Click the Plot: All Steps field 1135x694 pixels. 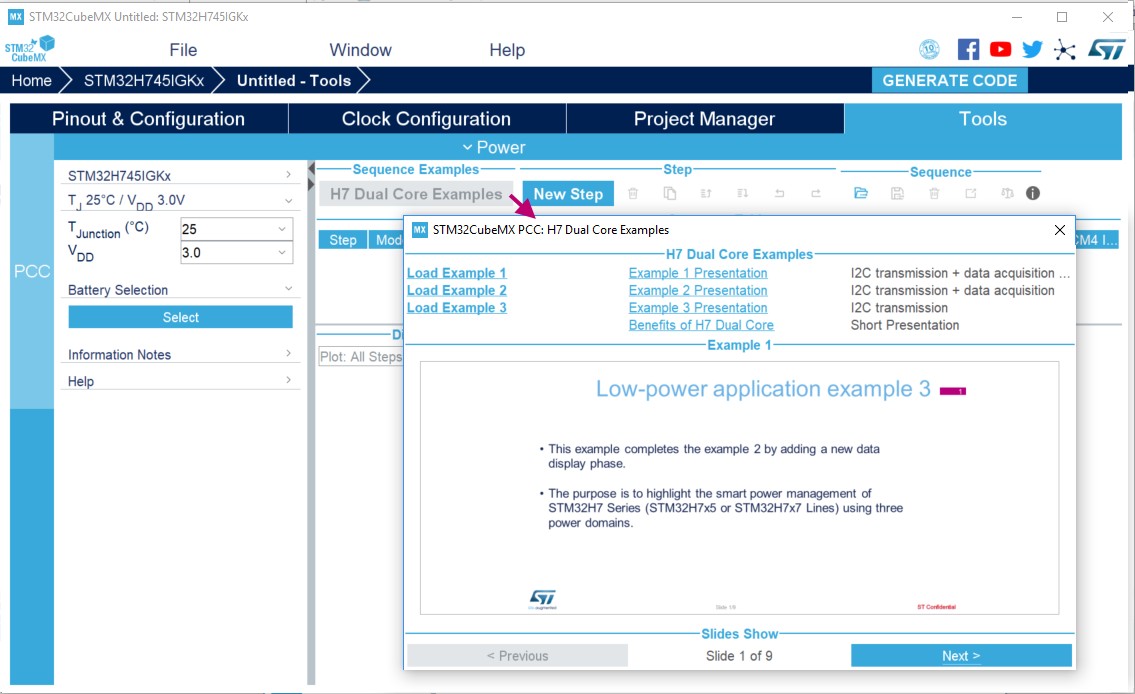(x=360, y=357)
